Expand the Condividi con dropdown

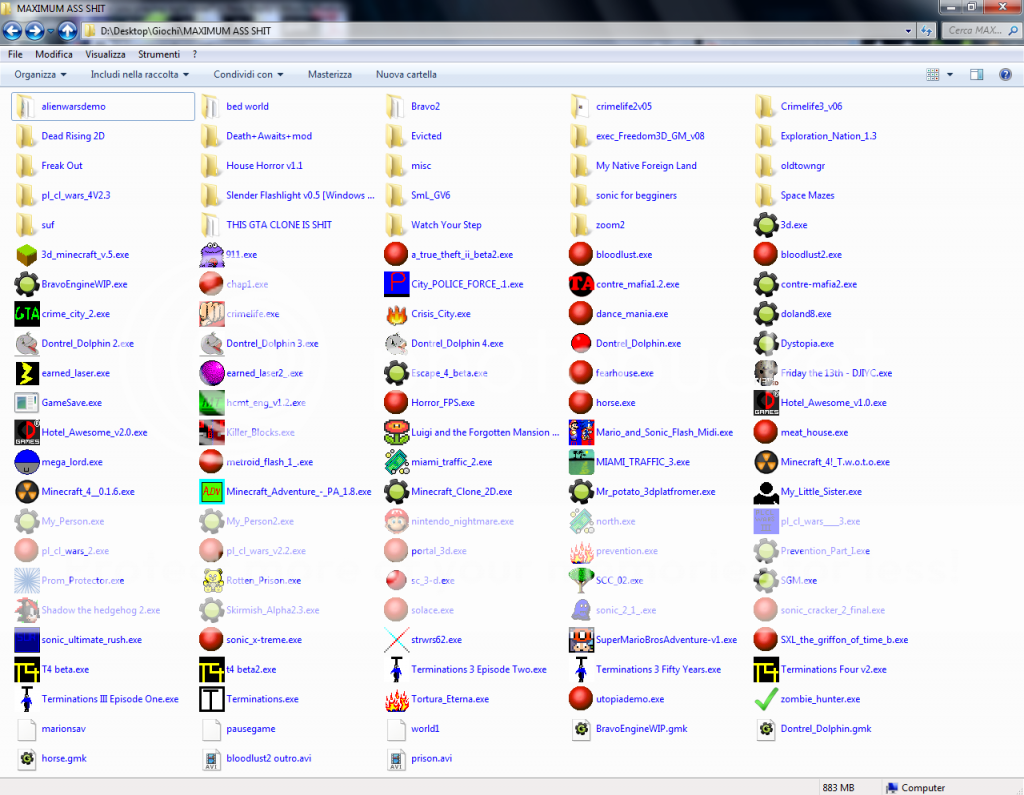pos(248,75)
